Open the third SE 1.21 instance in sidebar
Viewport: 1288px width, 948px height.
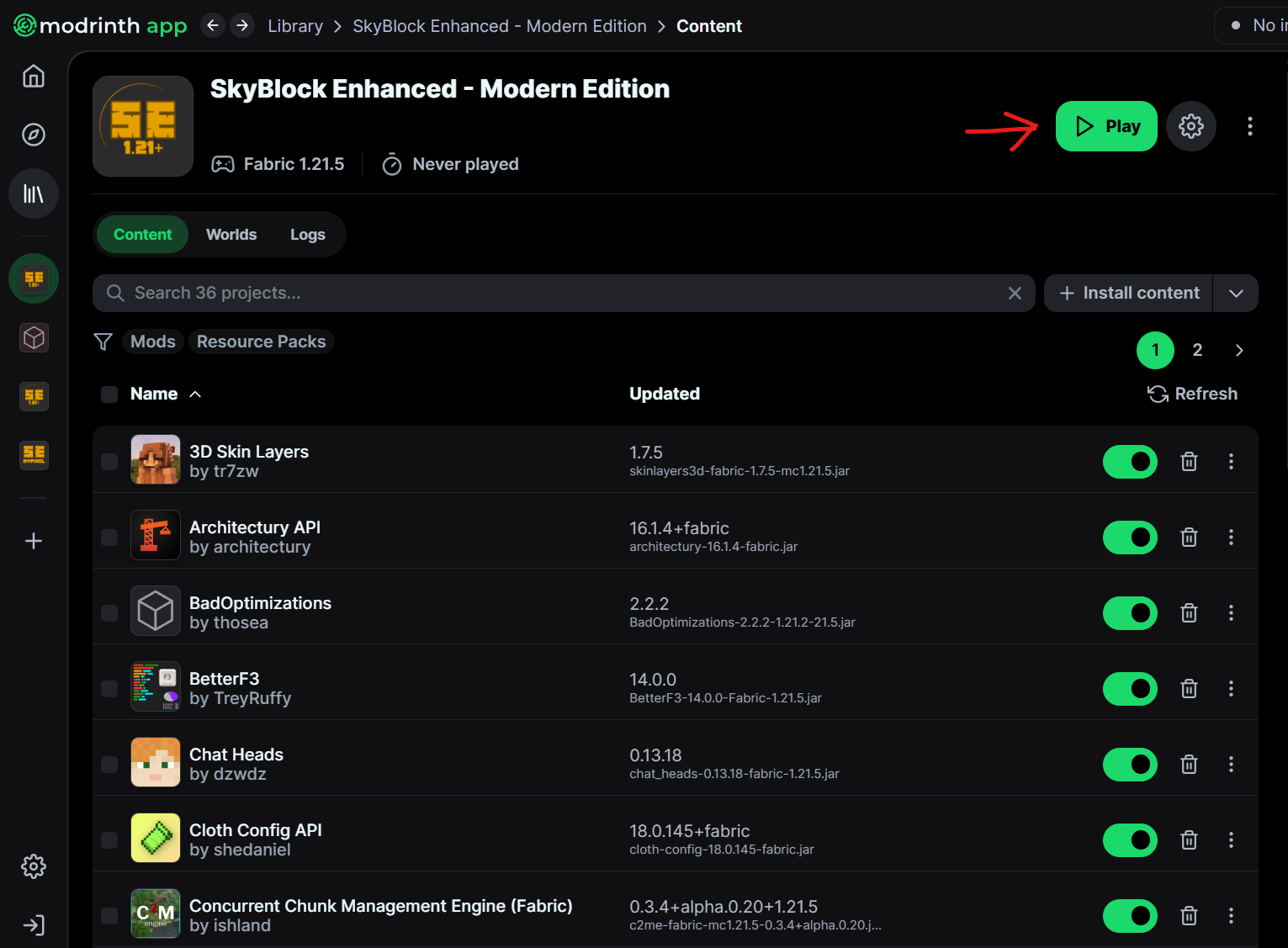point(34,396)
